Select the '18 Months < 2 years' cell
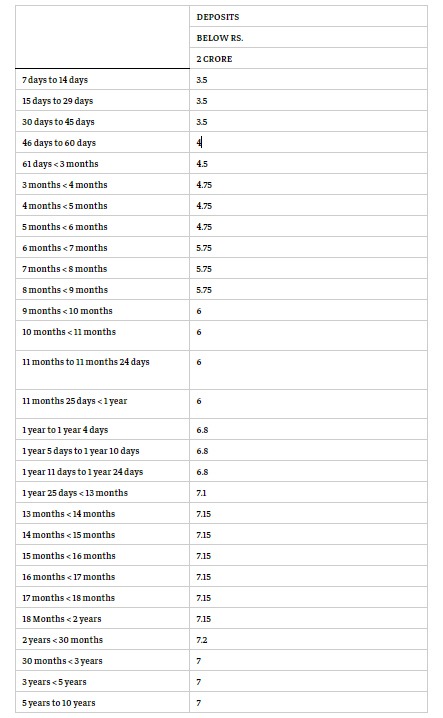 (x=102, y=619)
